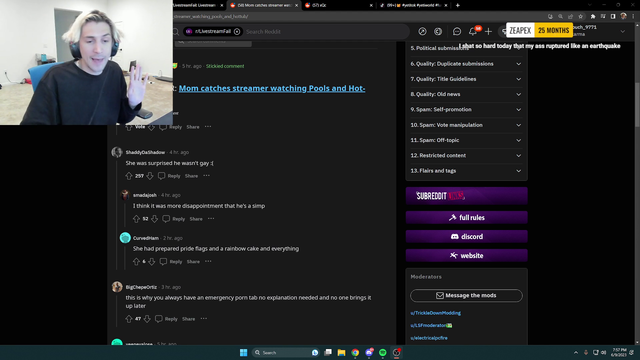Open more options on CurvedHam's comment
The image size is (640, 360).
(208, 262)
